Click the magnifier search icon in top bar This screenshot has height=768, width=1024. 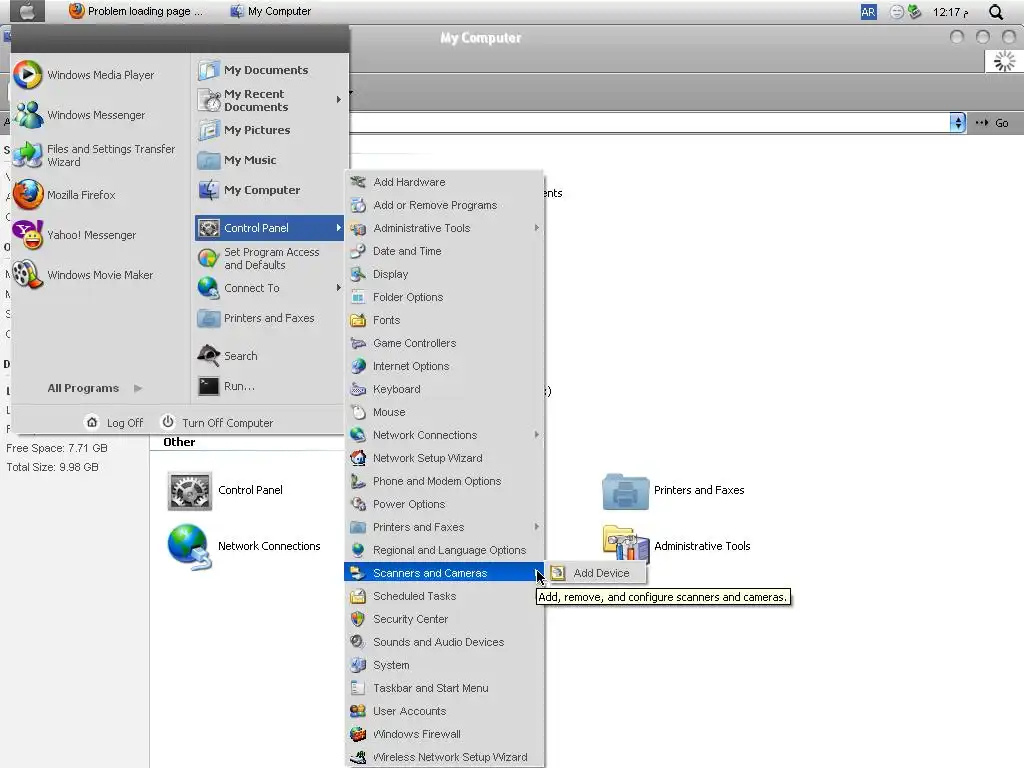point(996,12)
